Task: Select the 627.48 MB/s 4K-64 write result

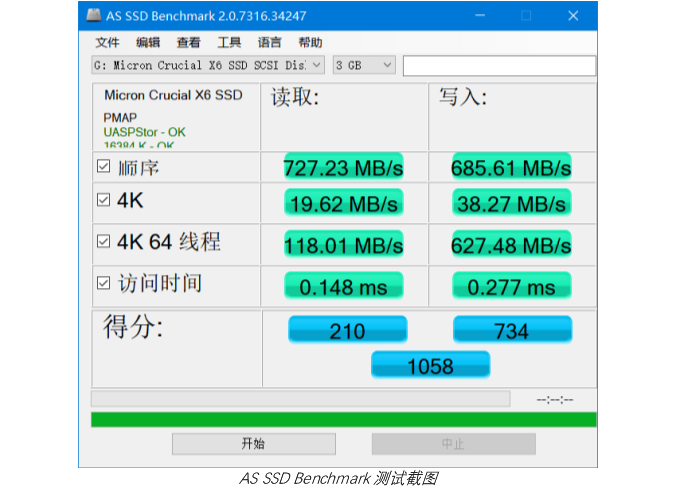Action: (511, 245)
